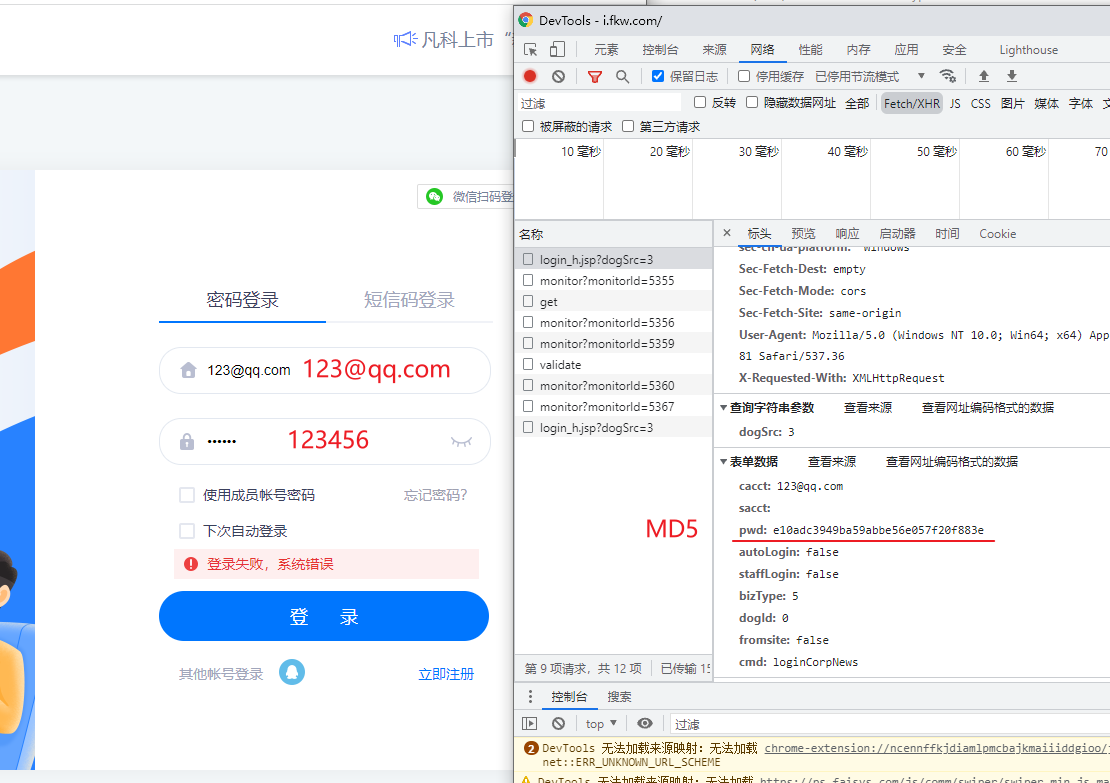Open the 已停用节流模式 dropdown
Screen dimensions: 1110x783
pyautogui.click(x=855, y=75)
